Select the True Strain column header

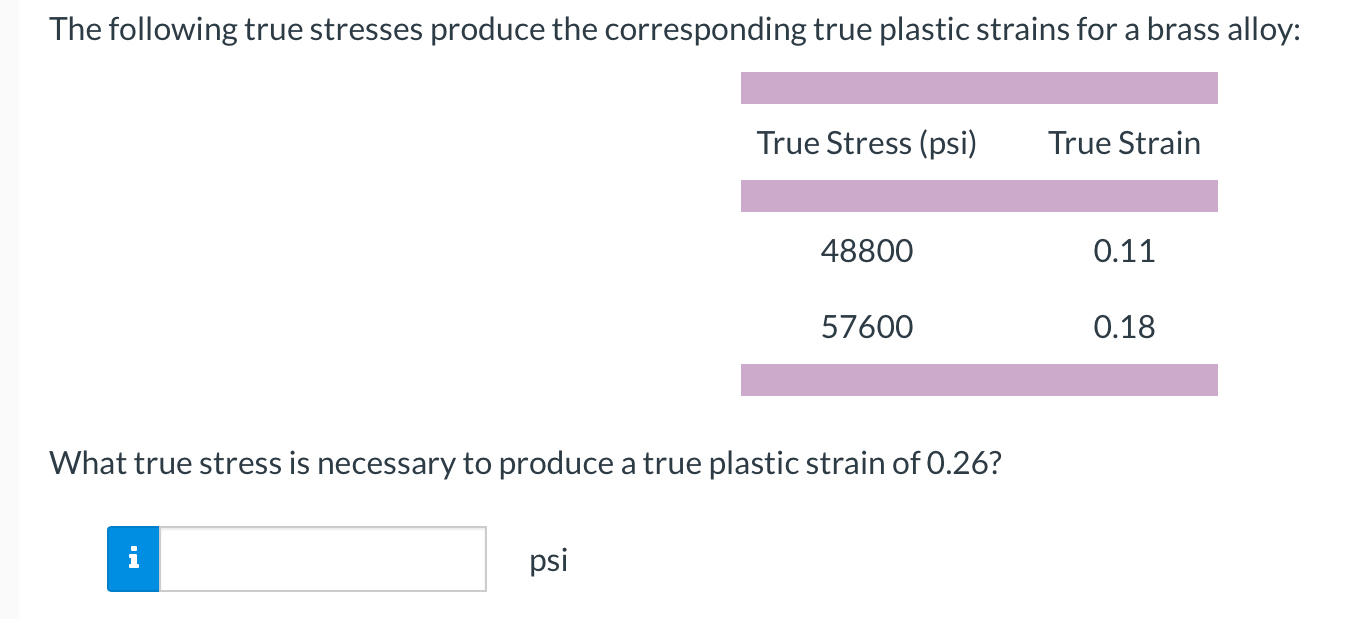click(1124, 143)
